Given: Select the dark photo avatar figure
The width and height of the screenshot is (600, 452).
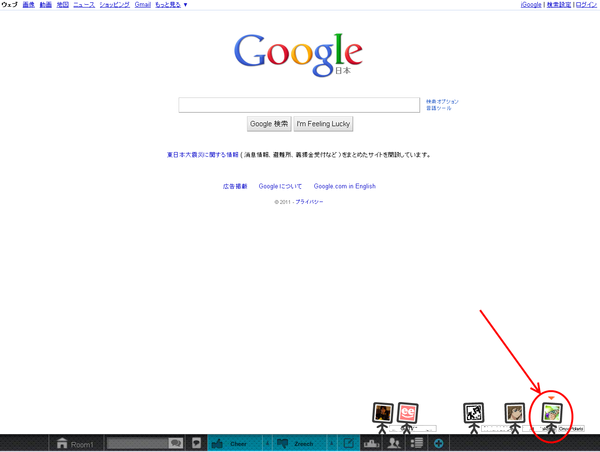Looking at the screenshot, I should tap(383, 417).
